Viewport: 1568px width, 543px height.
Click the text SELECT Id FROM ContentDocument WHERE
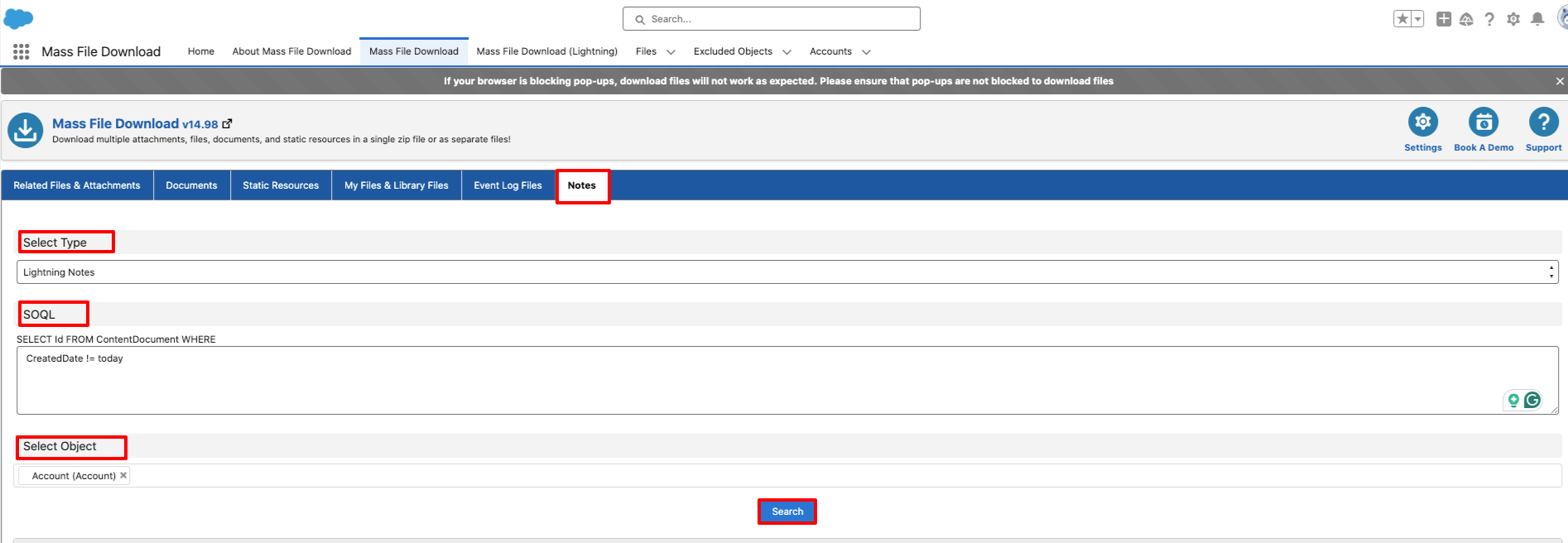(x=116, y=339)
